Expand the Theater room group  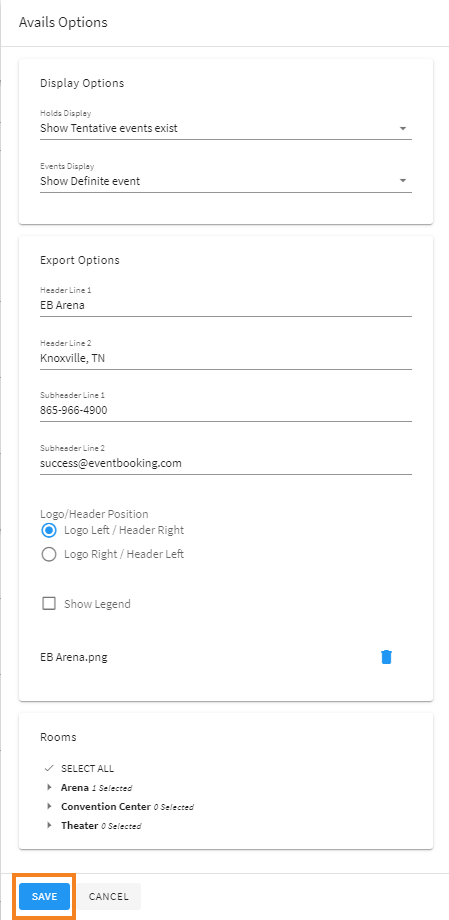[x=49, y=826]
